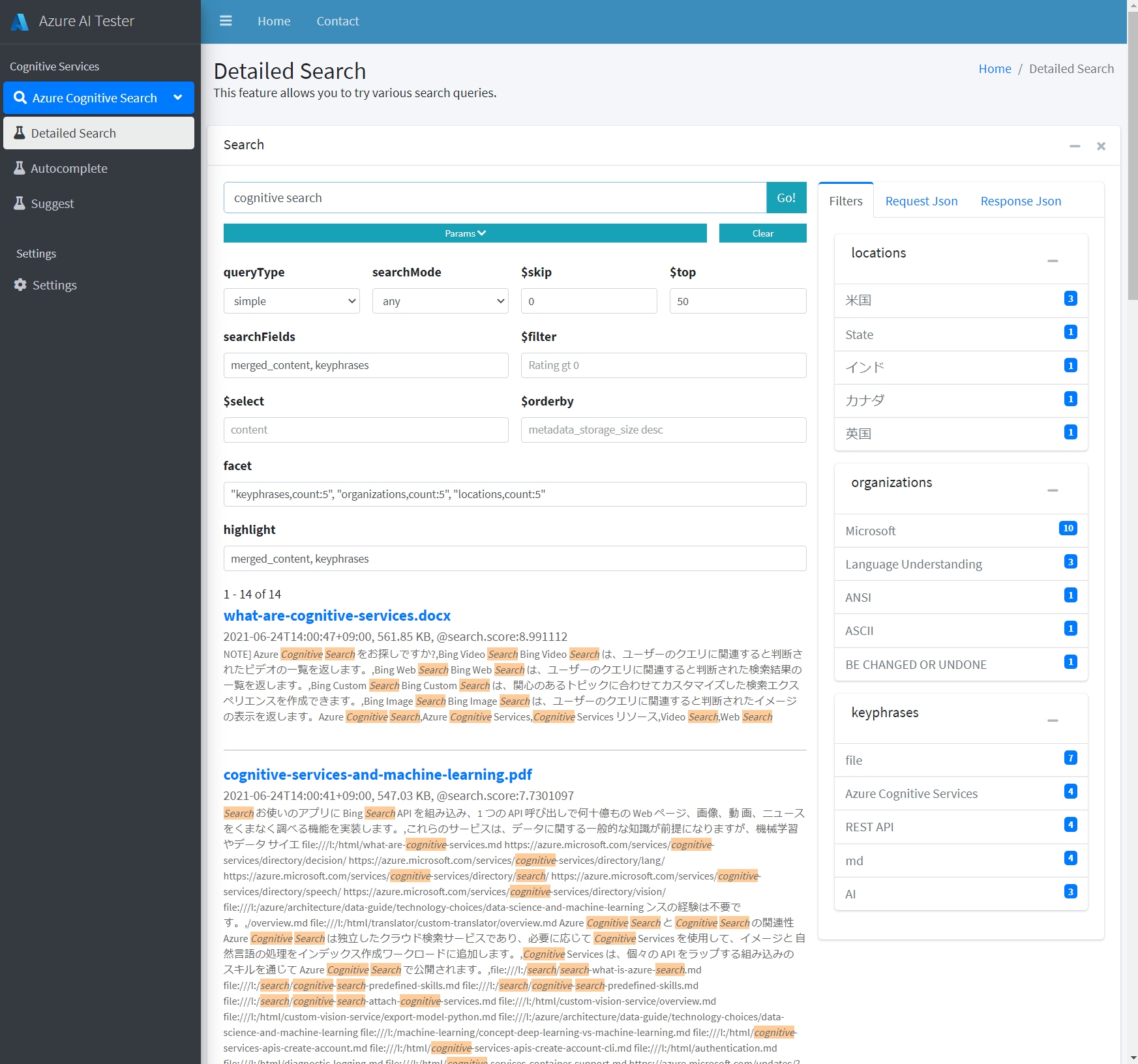Click the $skip input field
1138x1064 pixels.
(589, 301)
